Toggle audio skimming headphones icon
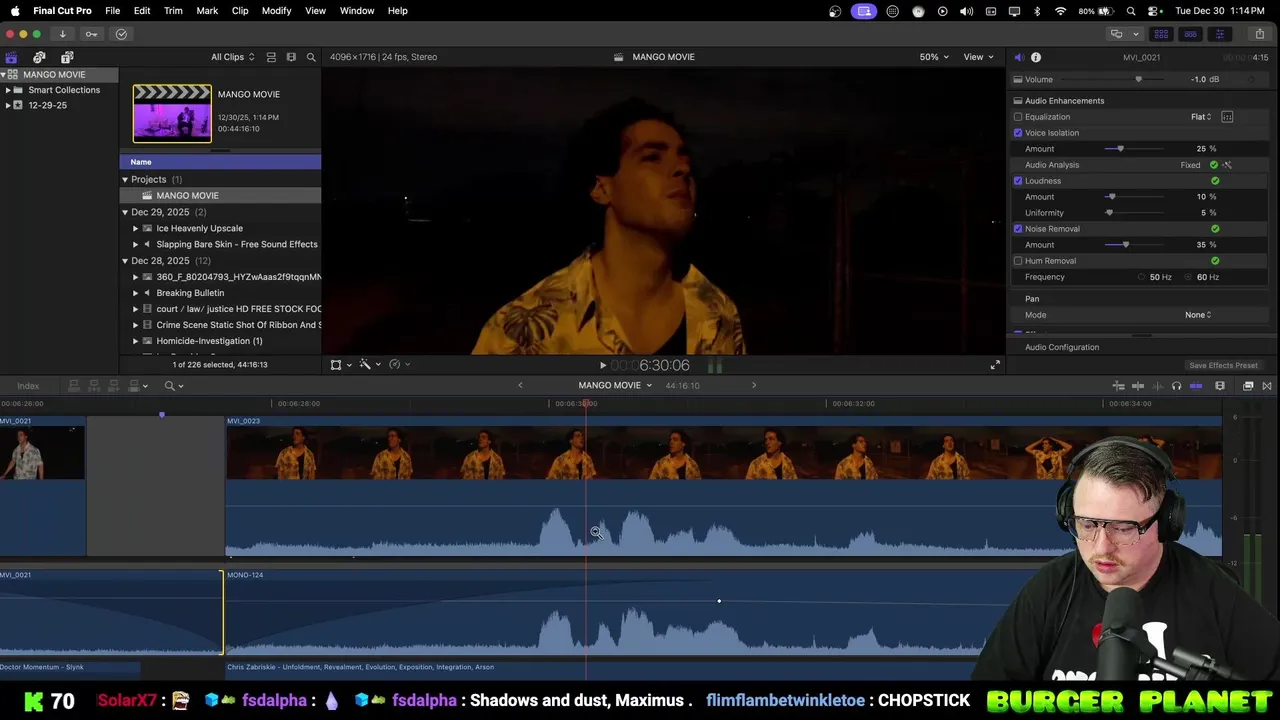The height and width of the screenshot is (720, 1280). 1176,386
